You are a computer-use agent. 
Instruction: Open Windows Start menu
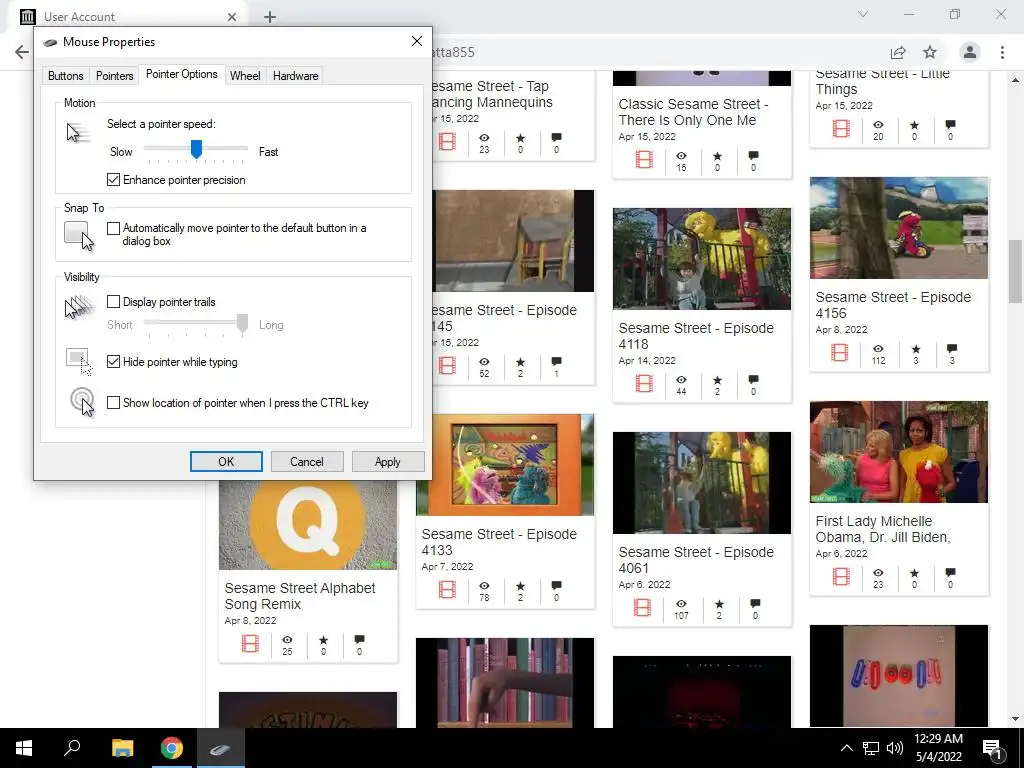[24, 748]
